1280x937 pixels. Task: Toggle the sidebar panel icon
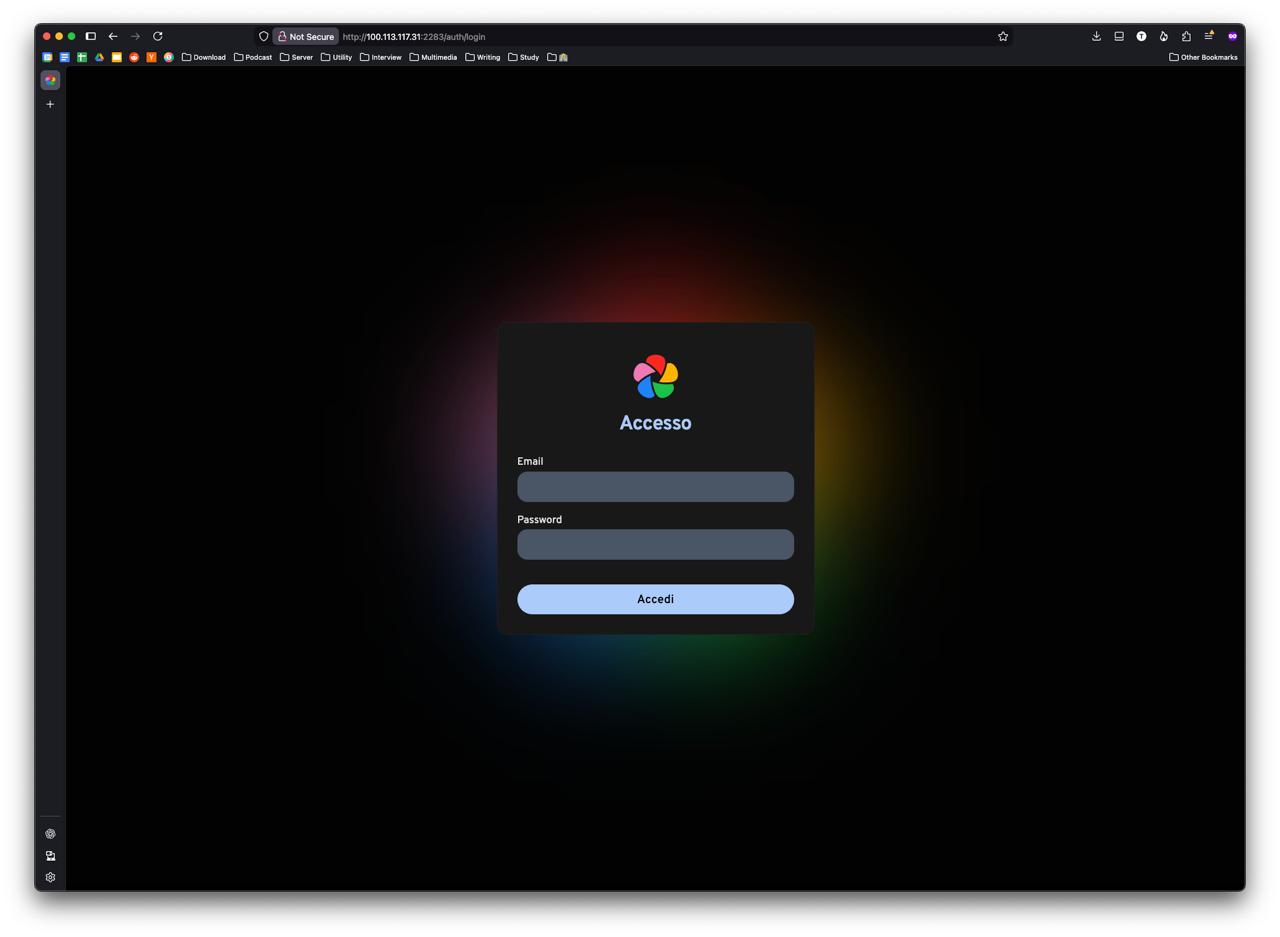(x=90, y=36)
